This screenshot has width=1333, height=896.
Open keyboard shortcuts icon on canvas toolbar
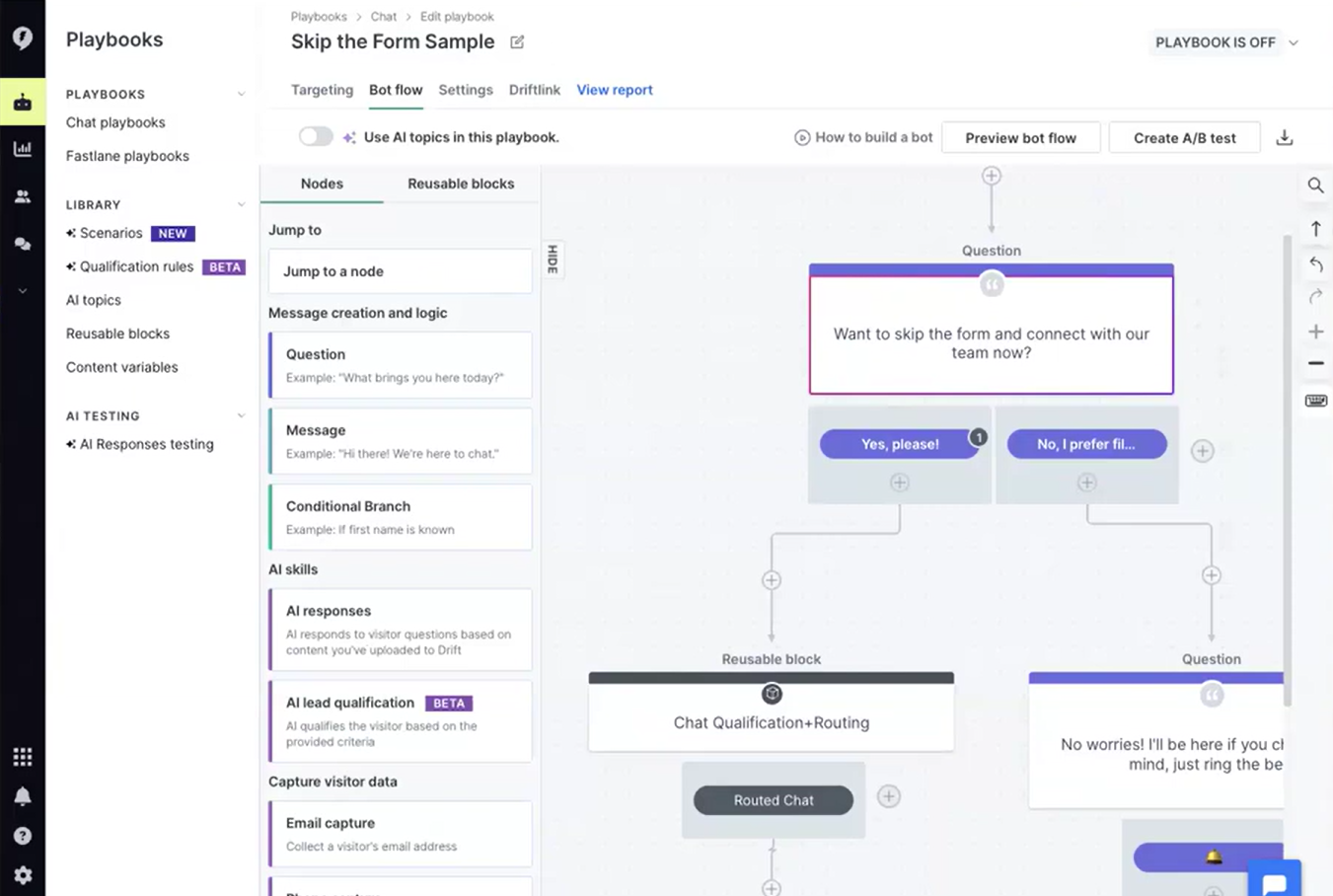click(1315, 401)
